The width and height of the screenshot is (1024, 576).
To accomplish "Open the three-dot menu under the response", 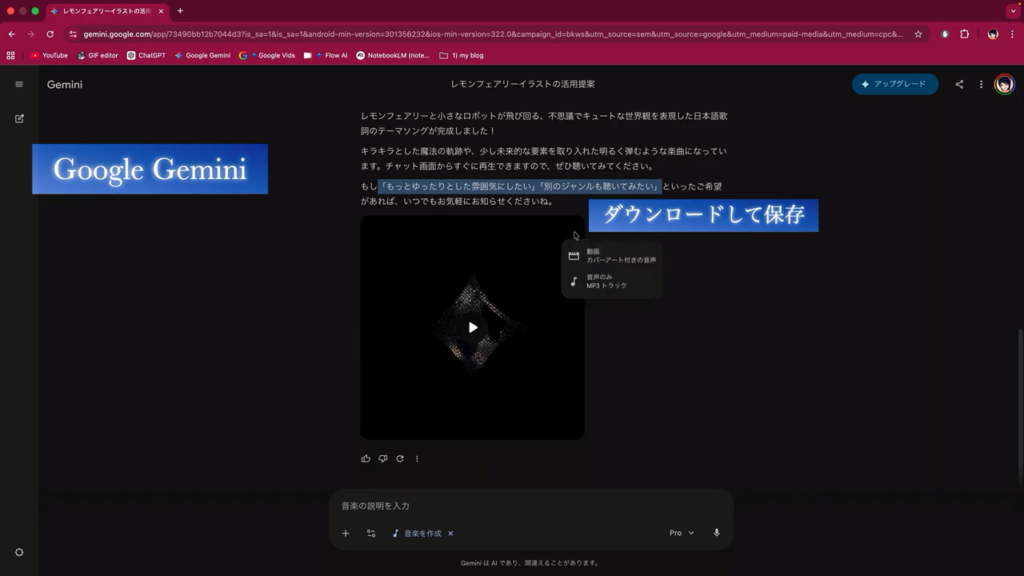I will (417, 459).
